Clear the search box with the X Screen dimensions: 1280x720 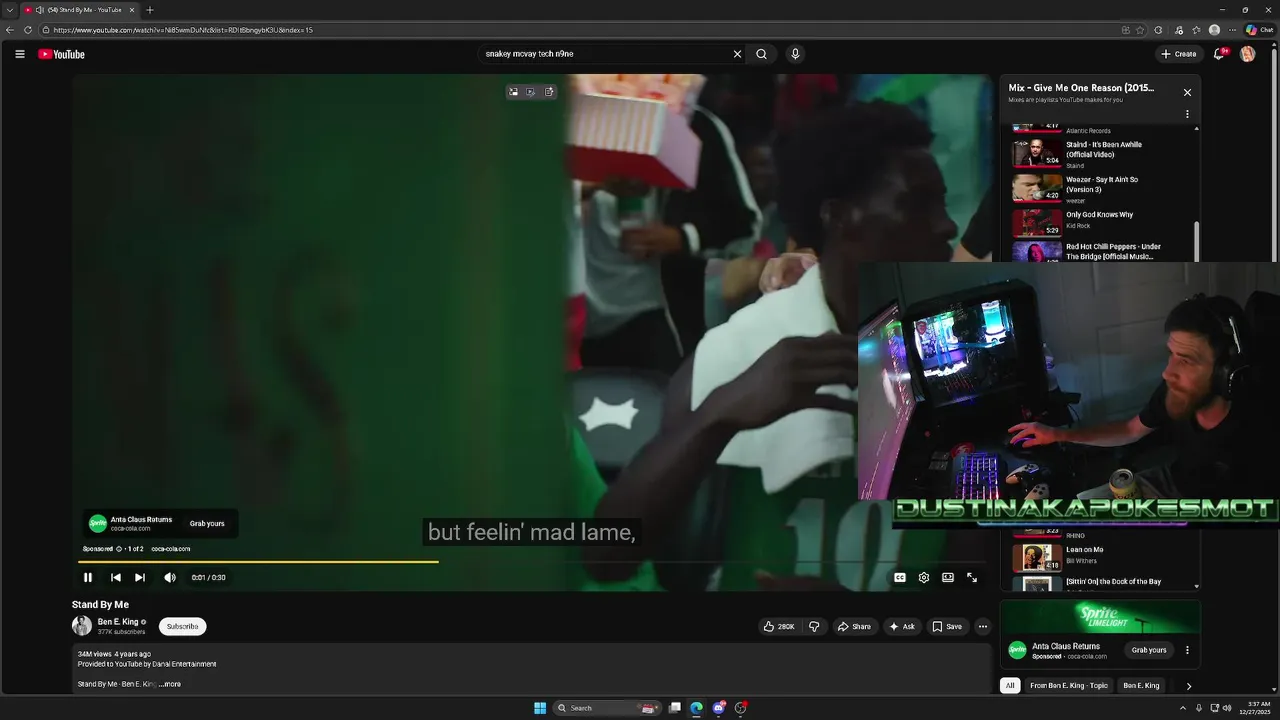pos(737,54)
